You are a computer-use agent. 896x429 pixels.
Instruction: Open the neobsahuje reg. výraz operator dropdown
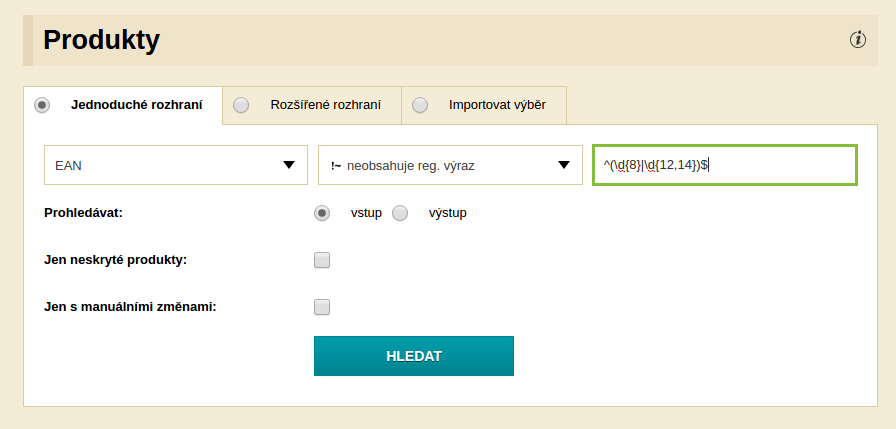[x=450, y=165]
